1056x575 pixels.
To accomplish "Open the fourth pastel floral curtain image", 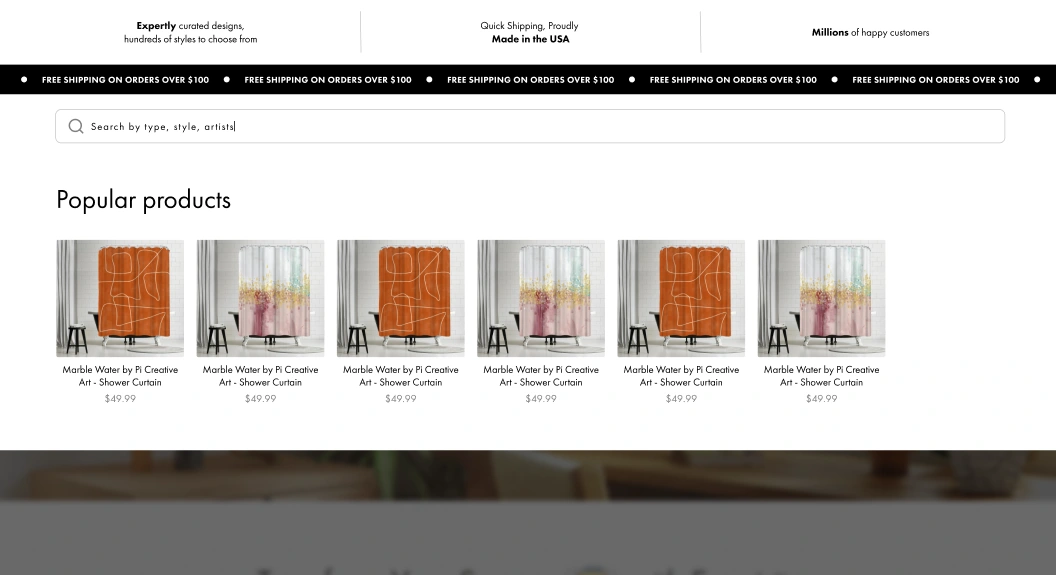I will pyautogui.click(x=541, y=298).
